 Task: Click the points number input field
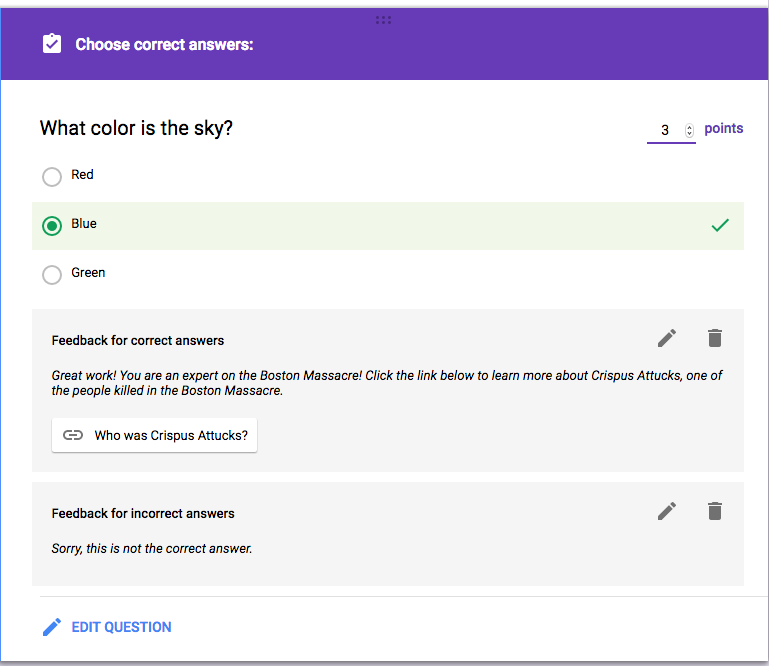click(x=665, y=130)
